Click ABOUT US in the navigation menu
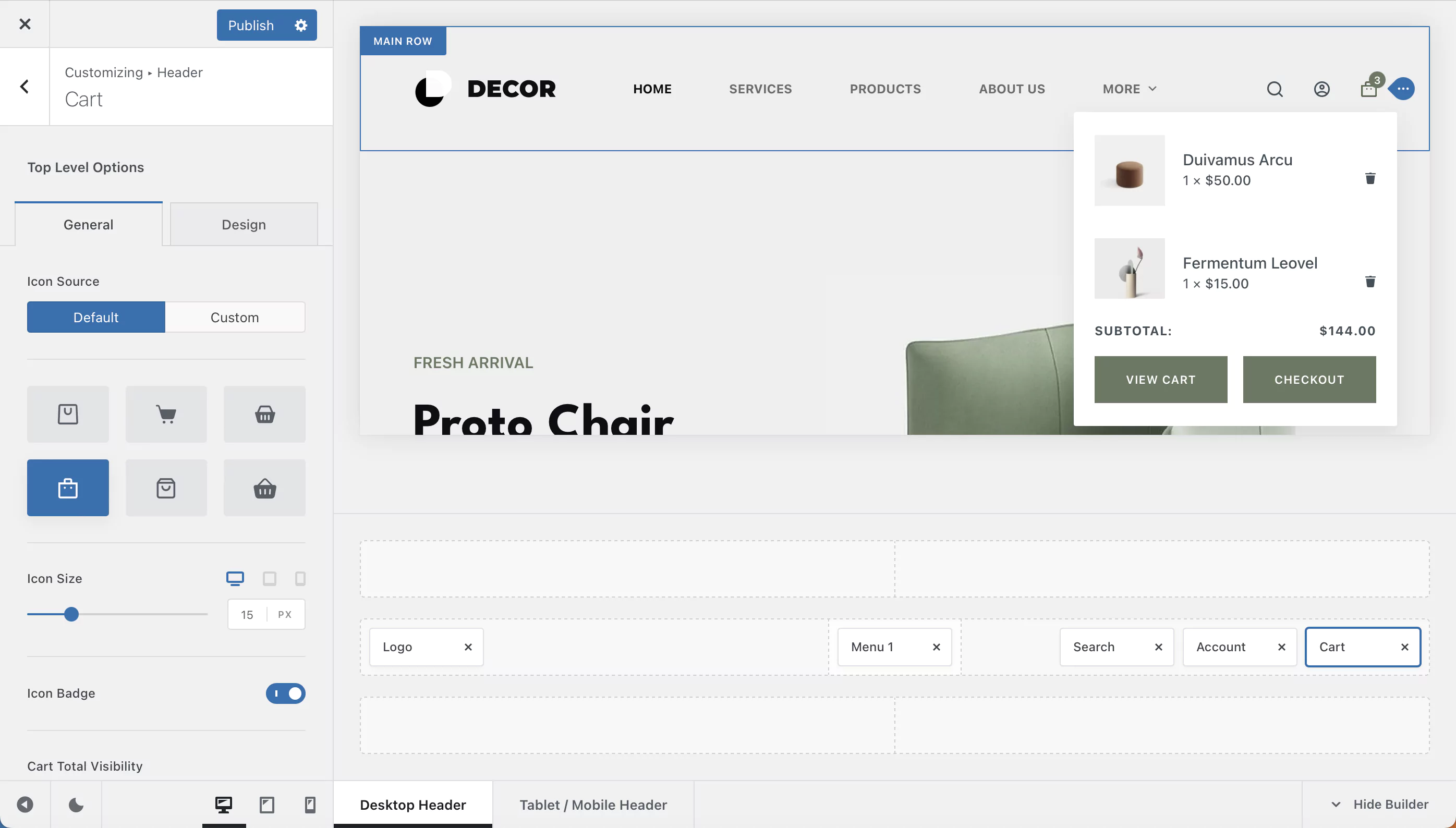This screenshot has width=1456, height=828. pyautogui.click(x=1012, y=89)
